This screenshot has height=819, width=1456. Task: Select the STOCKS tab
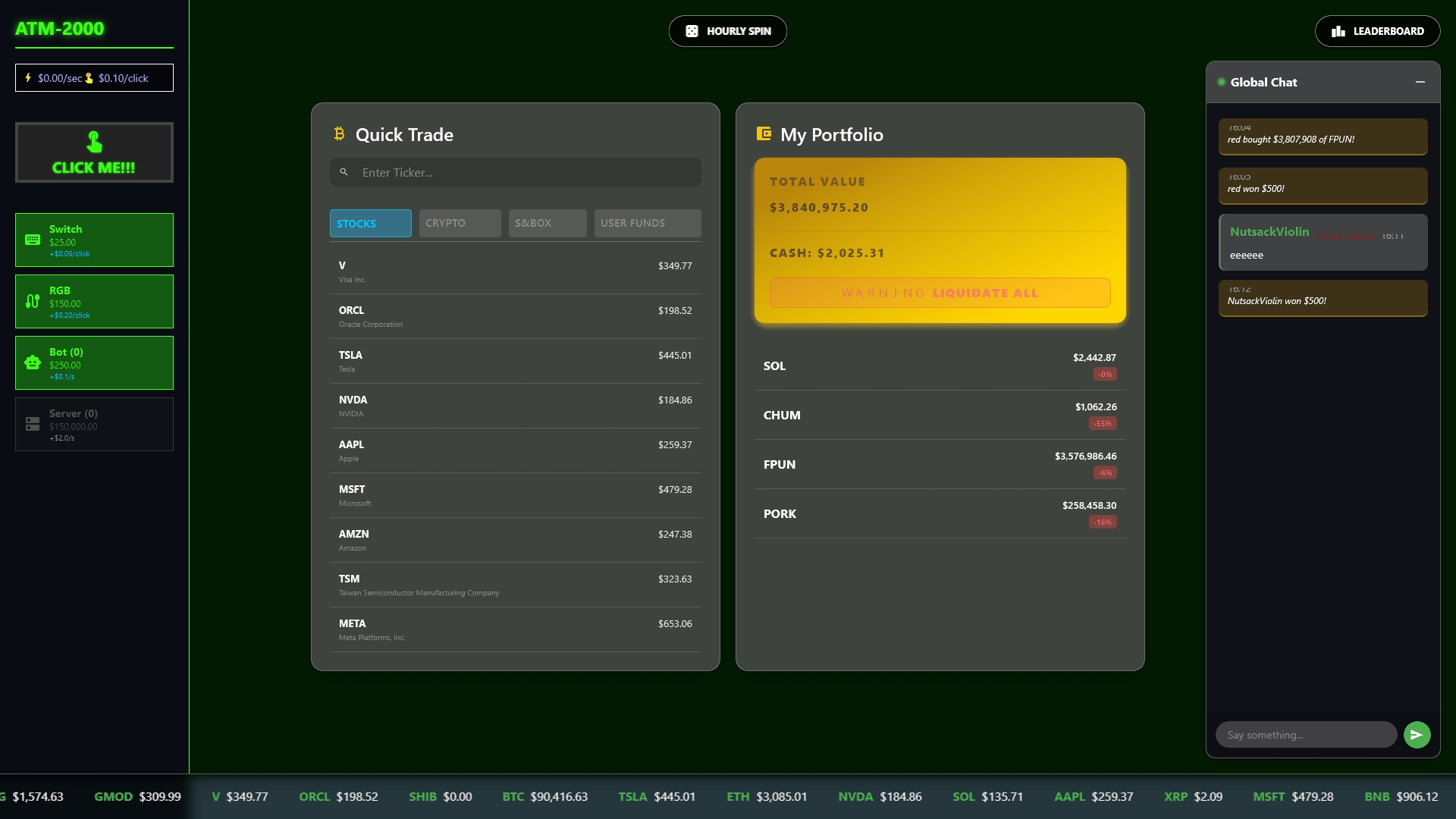point(370,224)
